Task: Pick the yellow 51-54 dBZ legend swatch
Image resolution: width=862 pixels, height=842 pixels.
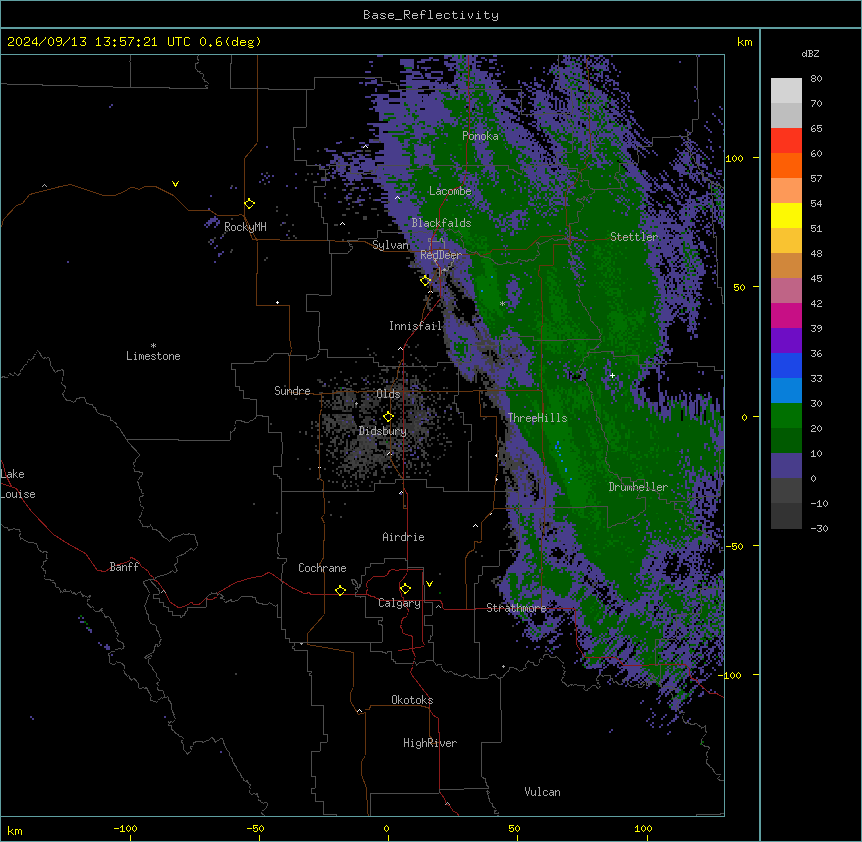Action: pos(786,215)
